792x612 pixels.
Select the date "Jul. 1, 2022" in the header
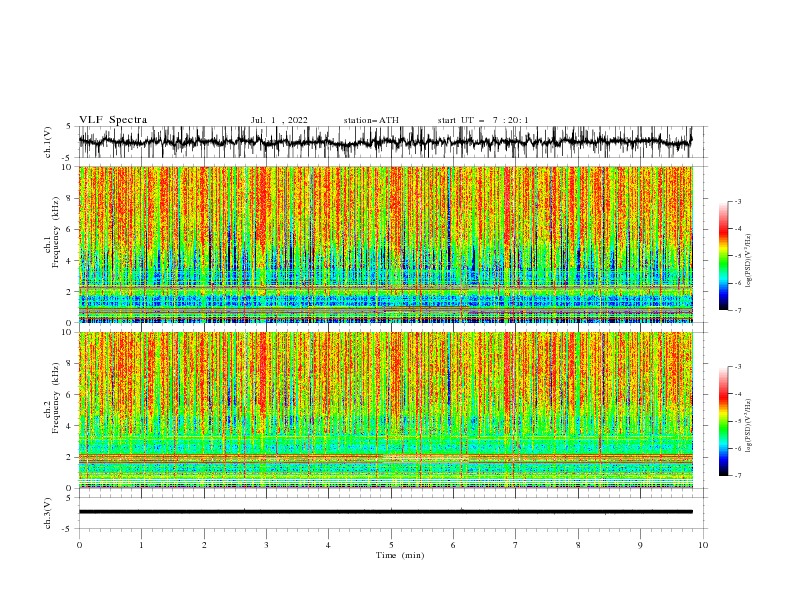279,120
